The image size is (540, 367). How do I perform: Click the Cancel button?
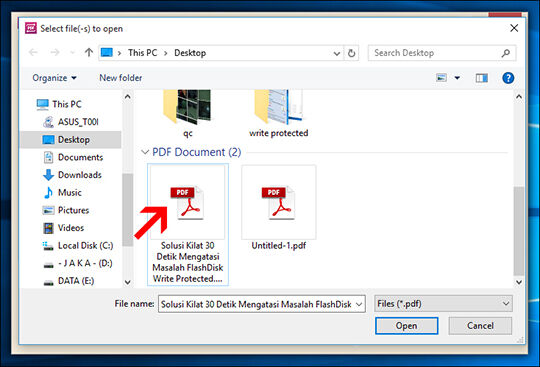[x=480, y=326]
